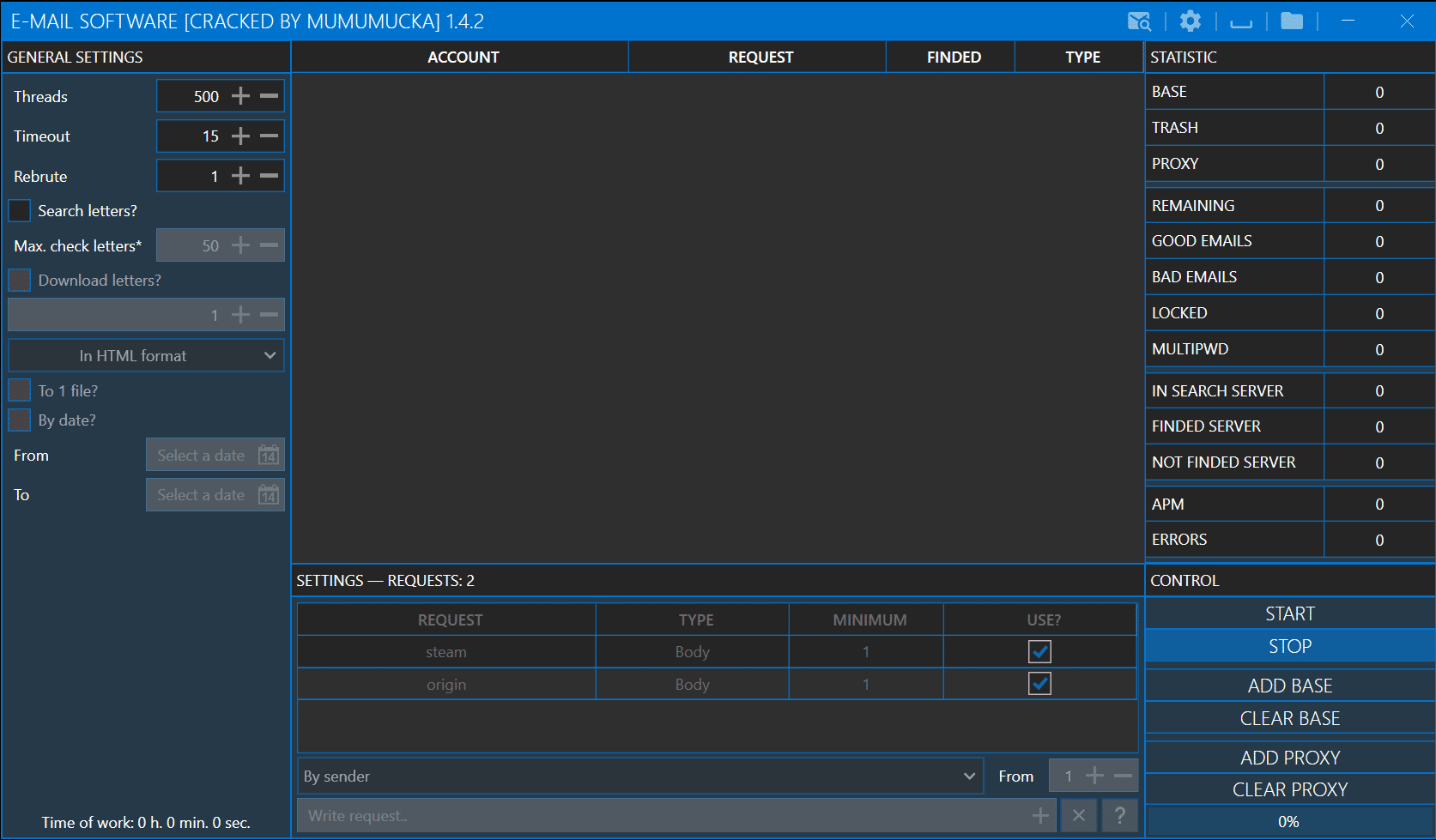Open the mail search icon in title bar
The height and width of the screenshot is (840, 1436).
(x=1139, y=21)
